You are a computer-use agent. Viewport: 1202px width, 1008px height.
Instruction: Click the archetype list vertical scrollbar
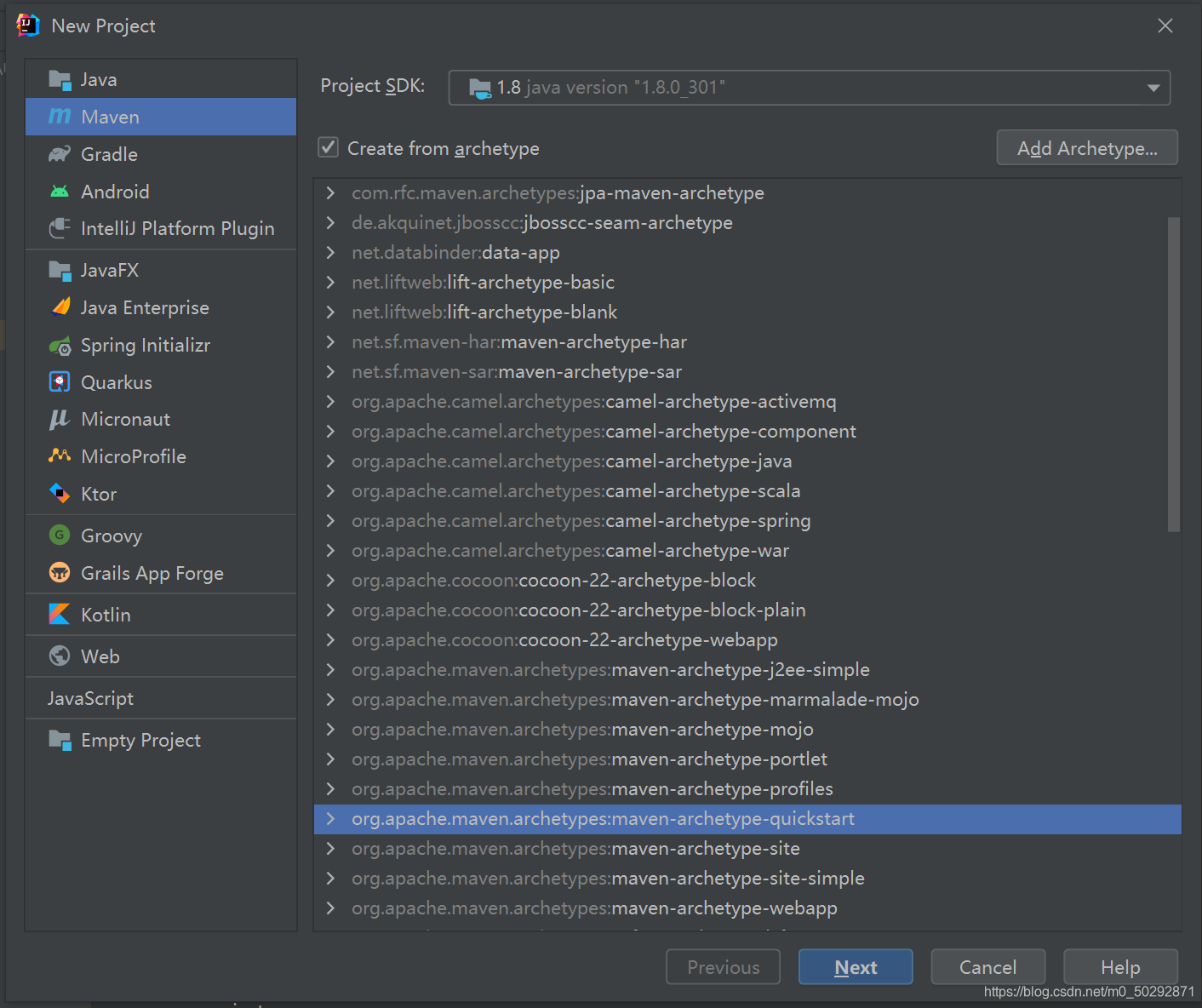tap(1174, 375)
